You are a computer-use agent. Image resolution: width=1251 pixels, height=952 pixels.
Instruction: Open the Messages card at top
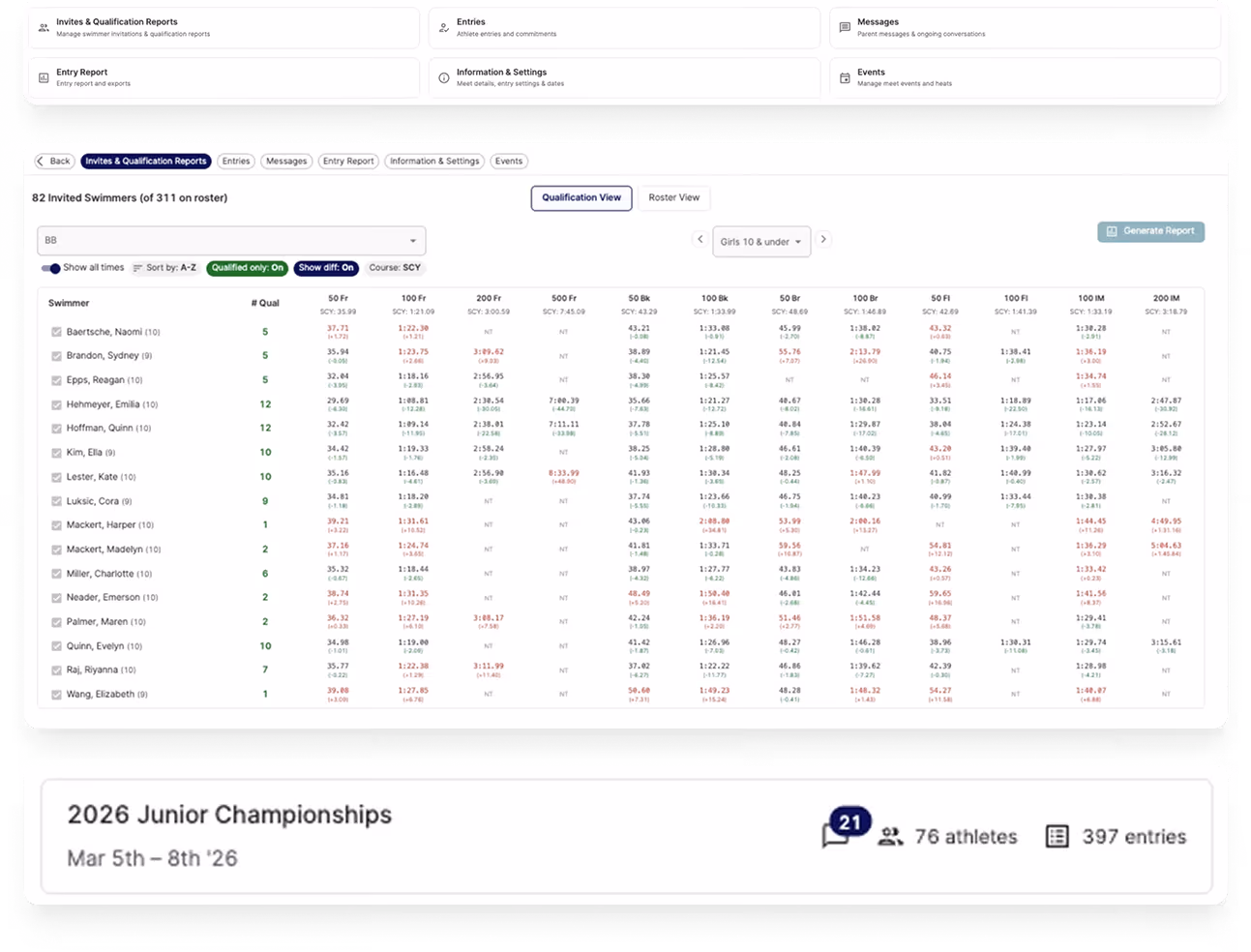pyautogui.click(x=1025, y=27)
